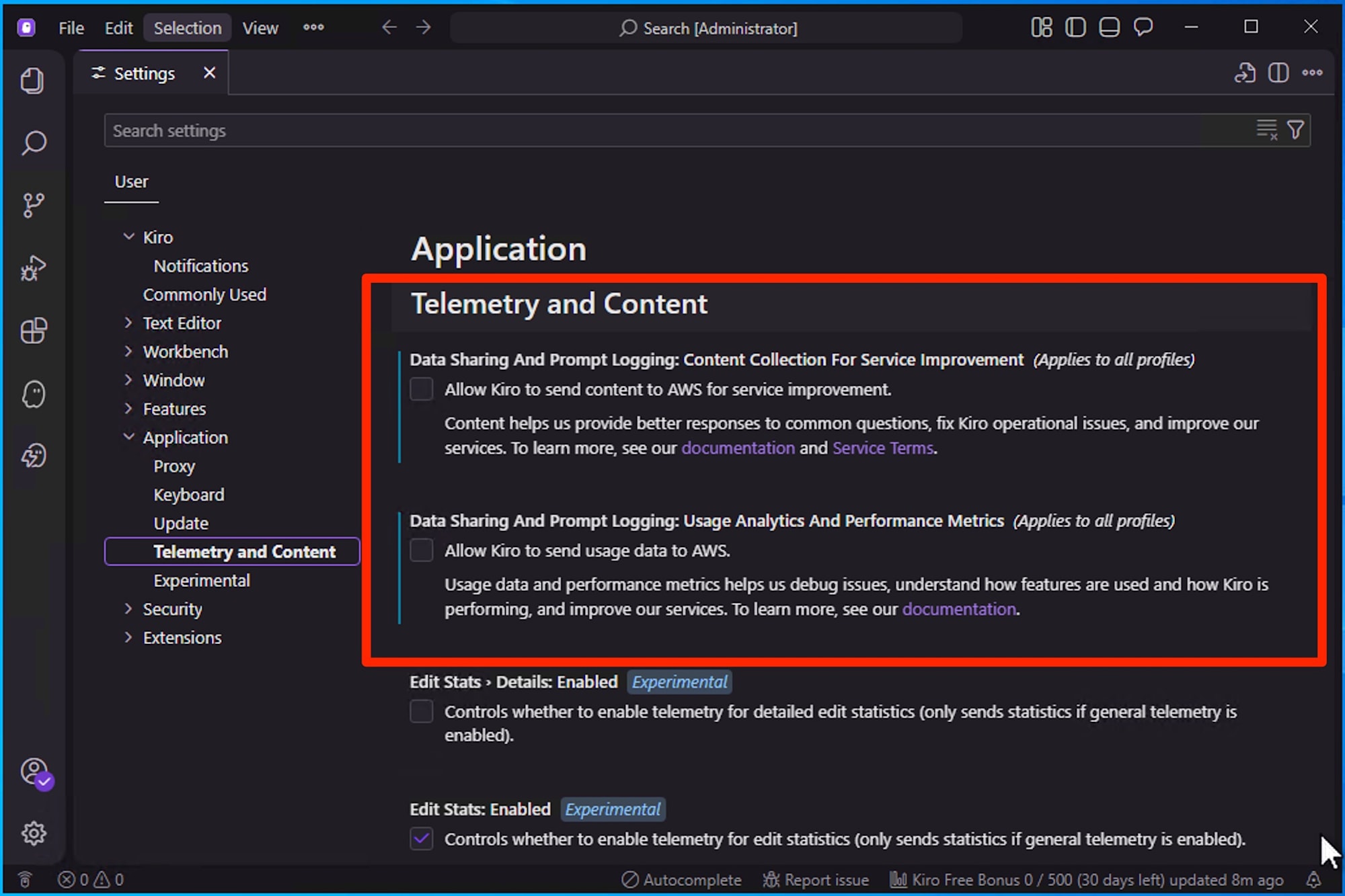The width and height of the screenshot is (1345, 896).
Task: Switch to the User settings tab
Action: [x=131, y=182]
